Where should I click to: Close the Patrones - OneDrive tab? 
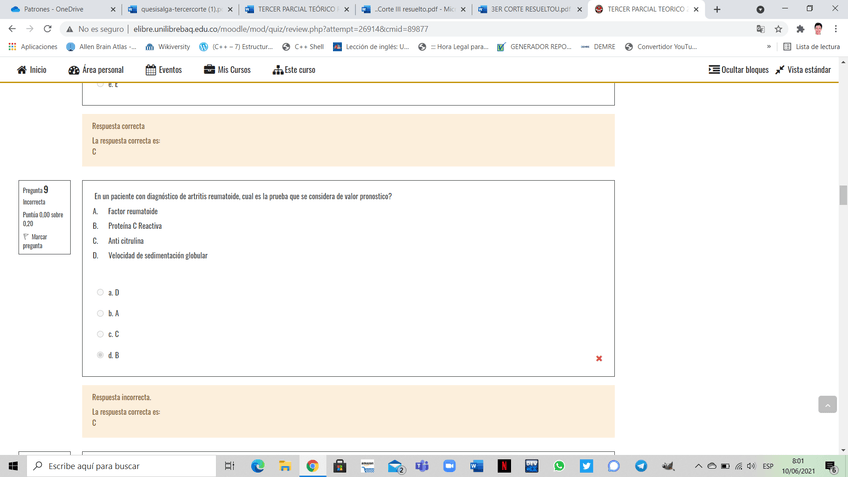pos(112,9)
